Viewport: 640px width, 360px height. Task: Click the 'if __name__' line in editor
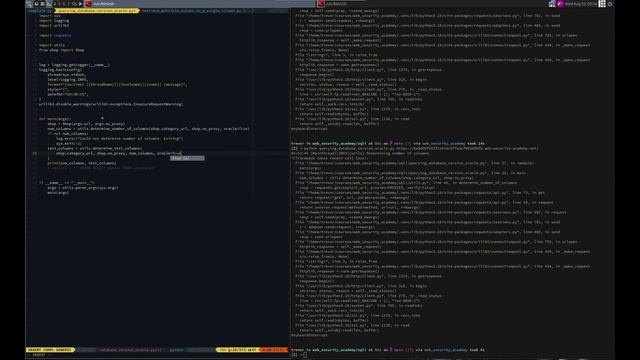coord(67,183)
